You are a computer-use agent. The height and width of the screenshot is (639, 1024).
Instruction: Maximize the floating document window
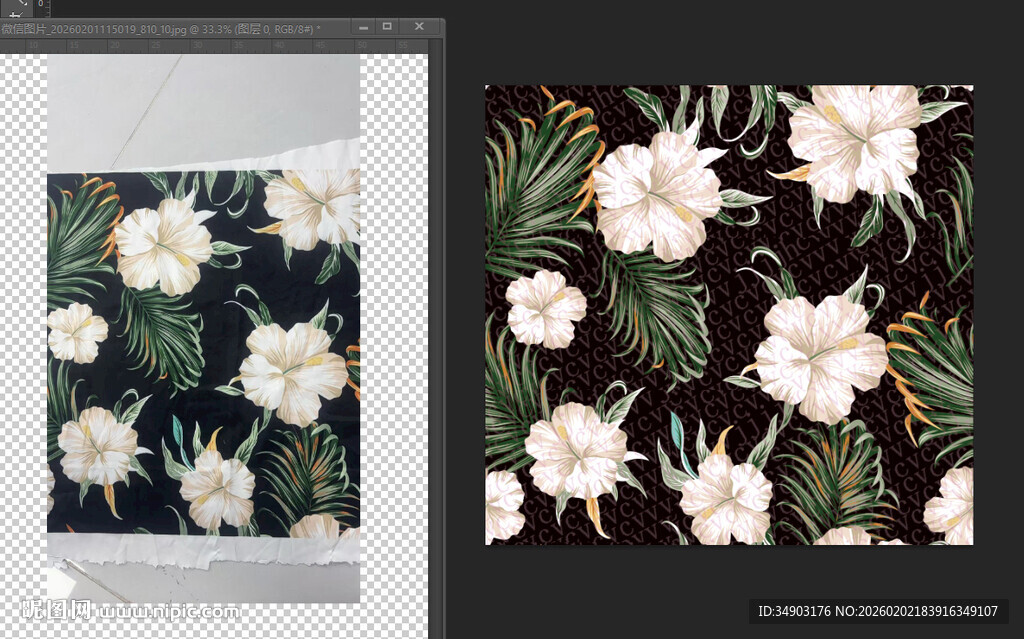[389, 27]
